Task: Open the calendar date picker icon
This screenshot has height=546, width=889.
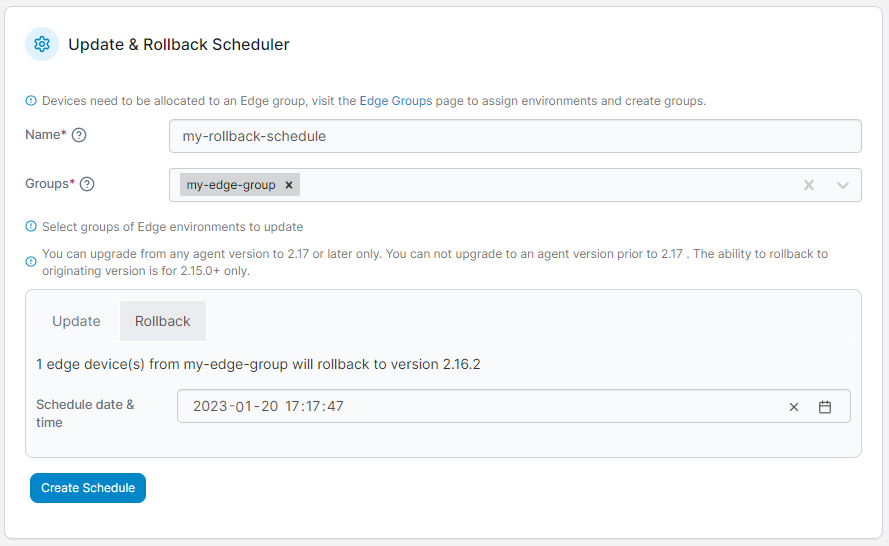Action: coord(825,407)
